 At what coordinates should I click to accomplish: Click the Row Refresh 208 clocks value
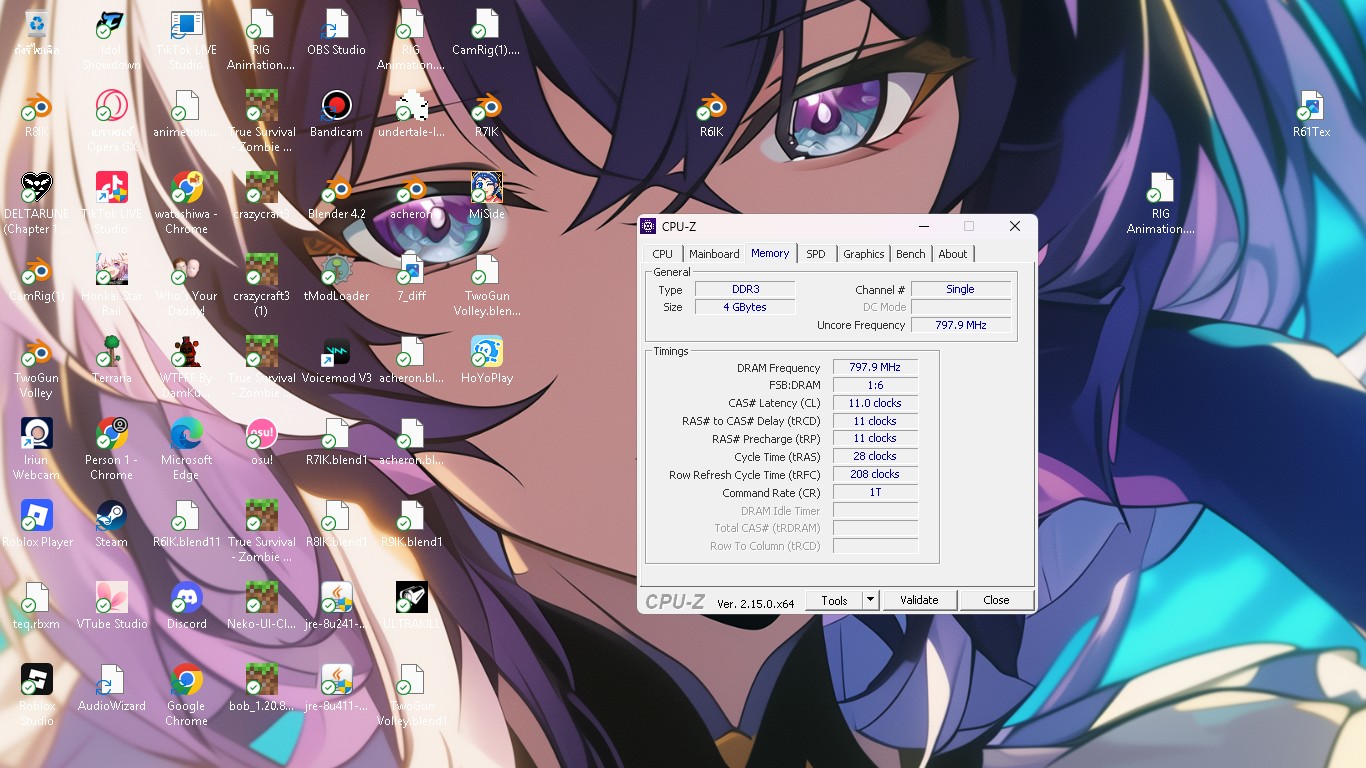[x=875, y=474]
